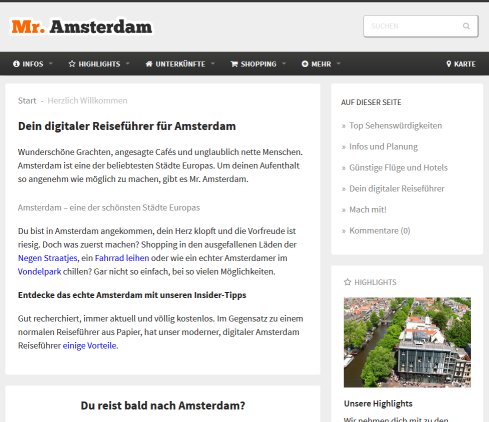Jump to Günstige Flüge und Hotels
The height and width of the screenshot is (422, 489).
(x=398, y=168)
